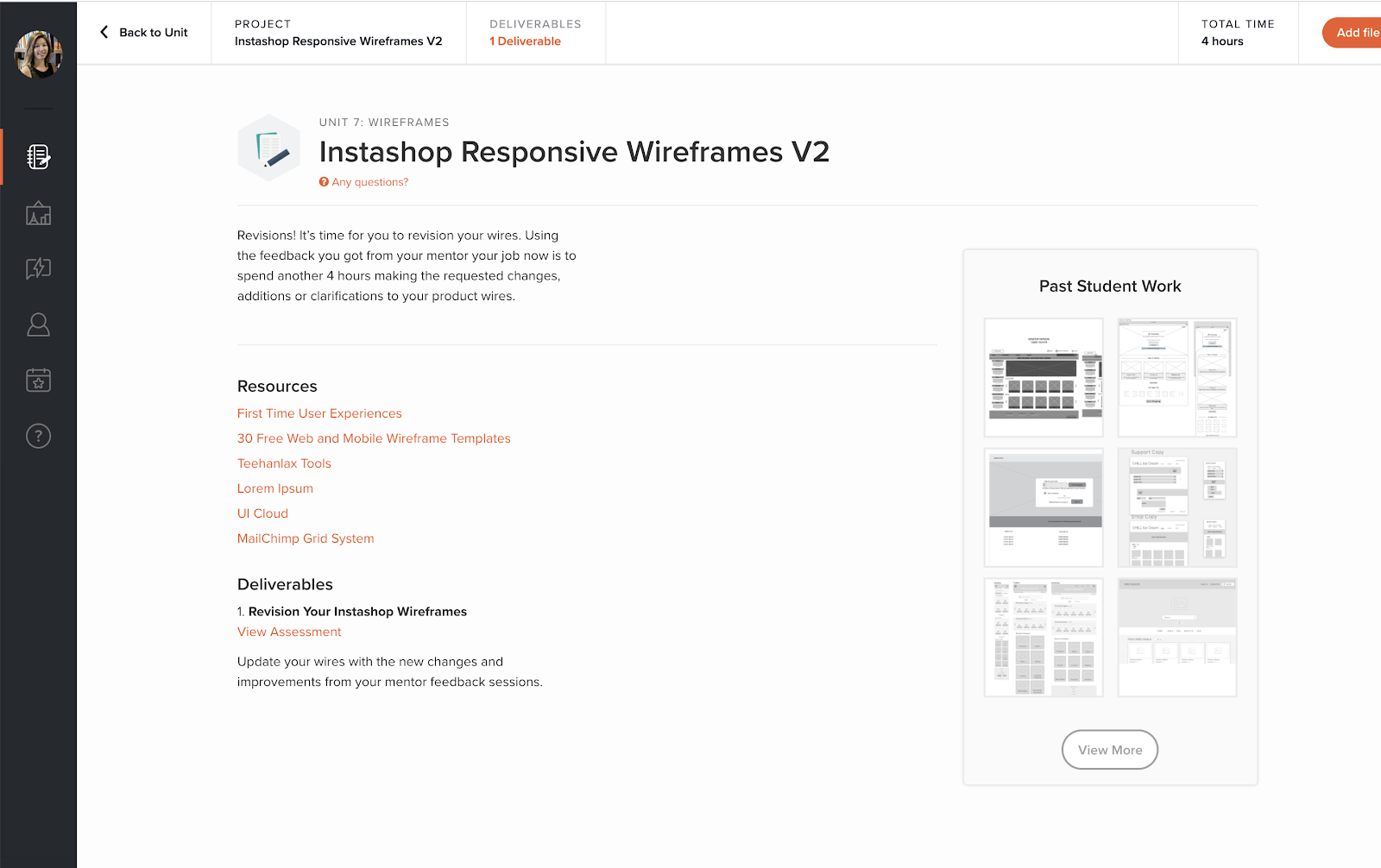Click the Total Time 4 hours text
The height and width of the screenshot is (868, 1381).
click(1238, 33)
